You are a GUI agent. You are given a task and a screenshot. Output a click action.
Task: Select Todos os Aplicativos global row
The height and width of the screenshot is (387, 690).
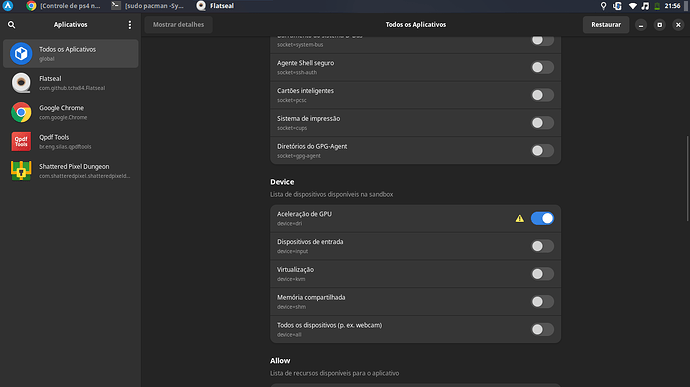71,54
